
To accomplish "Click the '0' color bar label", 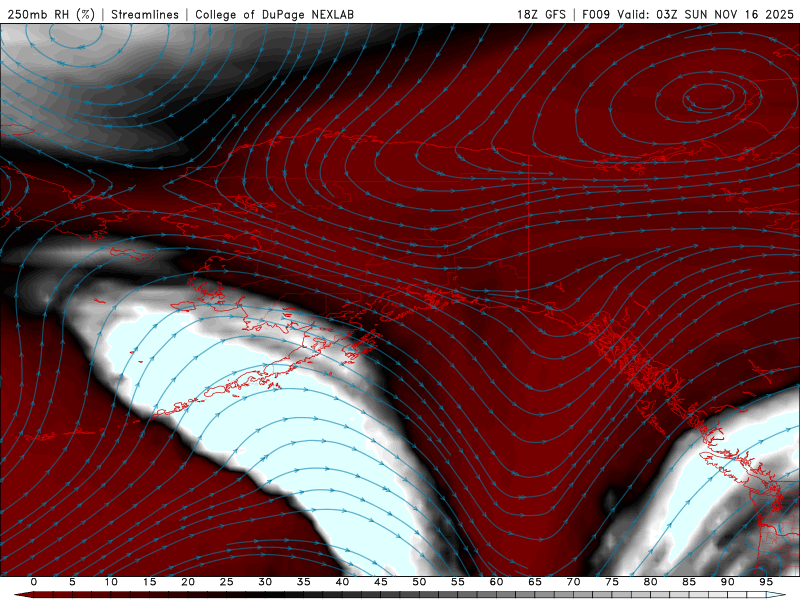I will pos(34,582).
